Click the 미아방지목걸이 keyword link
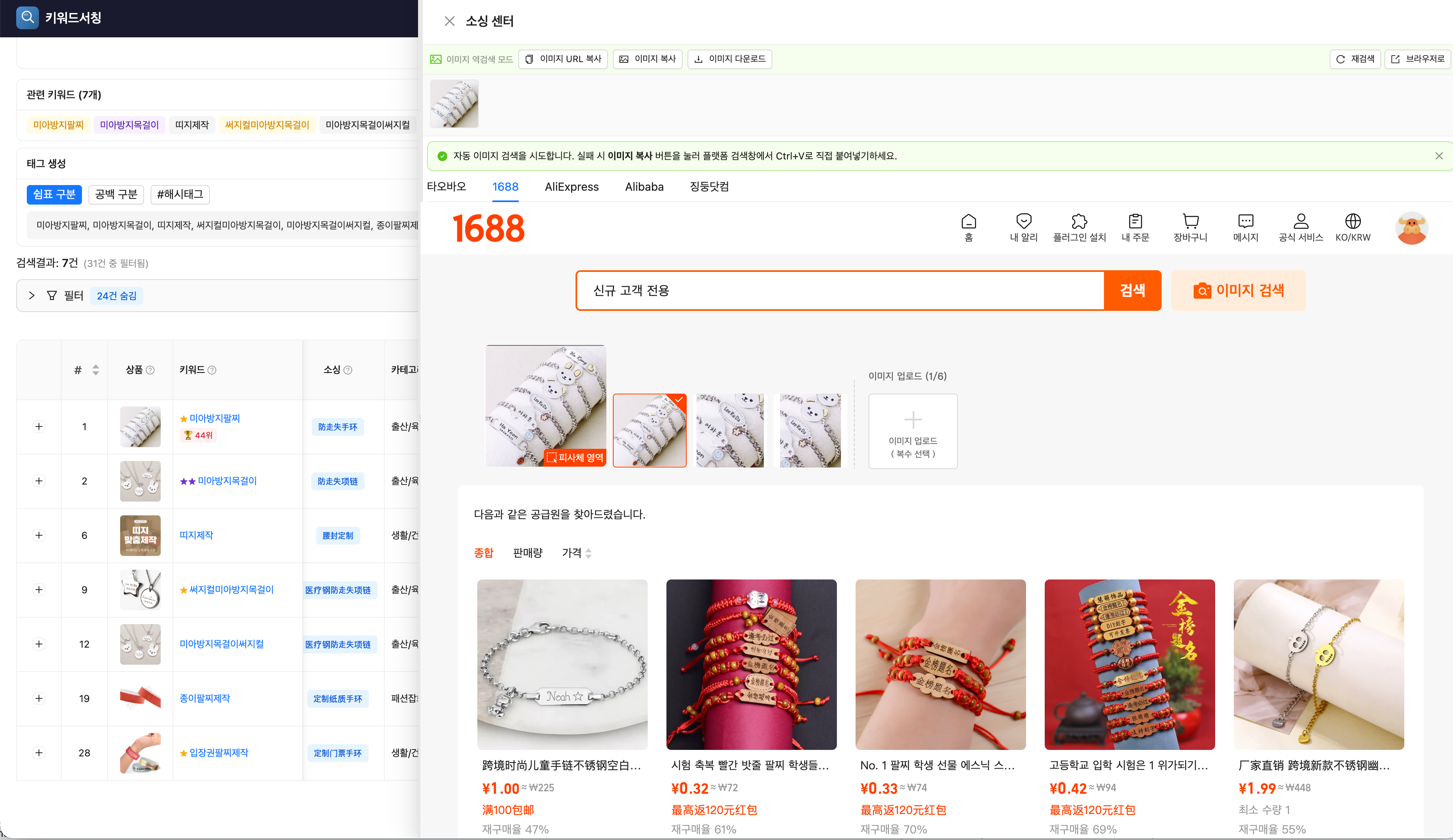 tap(227, 481)
